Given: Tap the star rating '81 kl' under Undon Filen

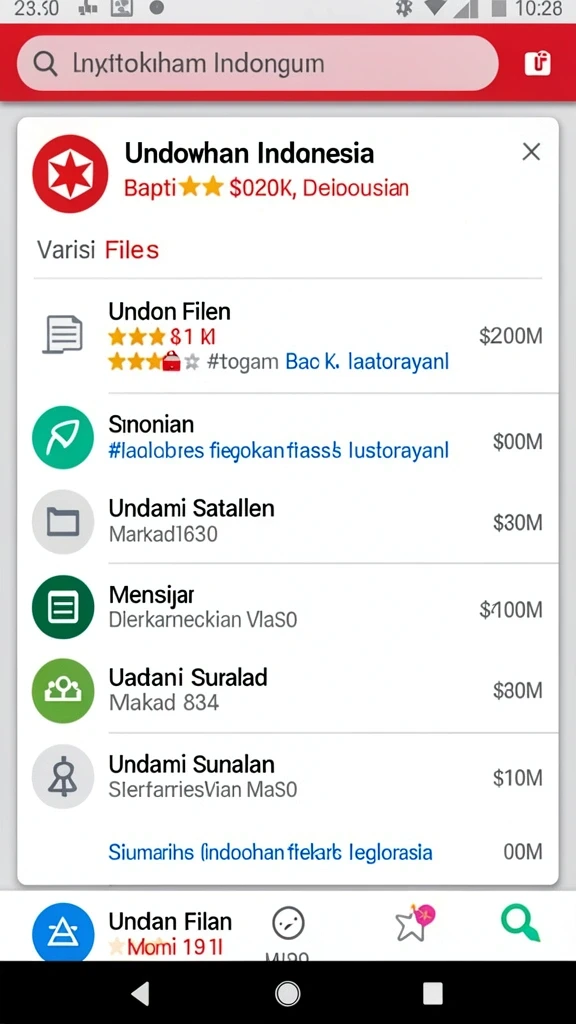Looking at the screenshot, I should 162,337.
